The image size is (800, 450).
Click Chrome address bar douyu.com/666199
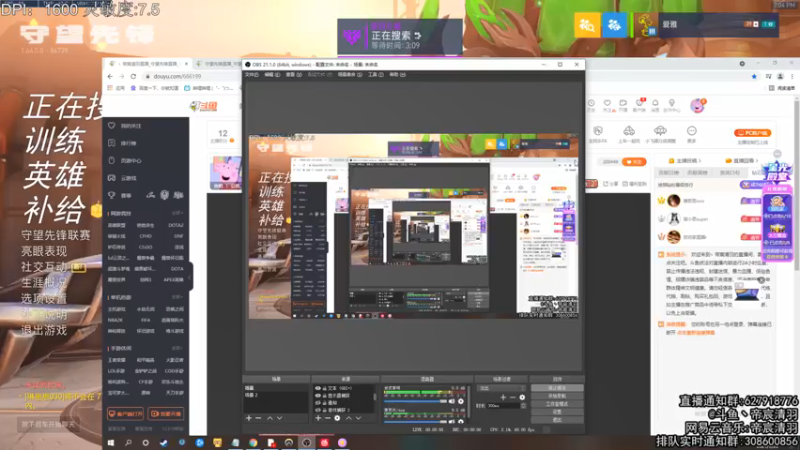click(177, 77)
